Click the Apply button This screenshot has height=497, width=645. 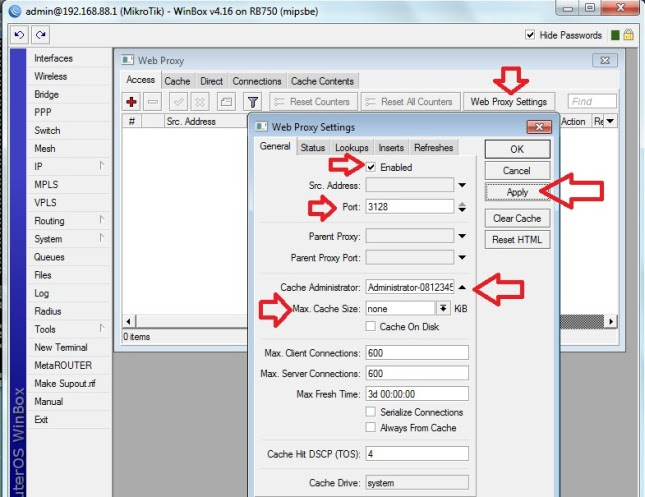(x=517, y=192)
